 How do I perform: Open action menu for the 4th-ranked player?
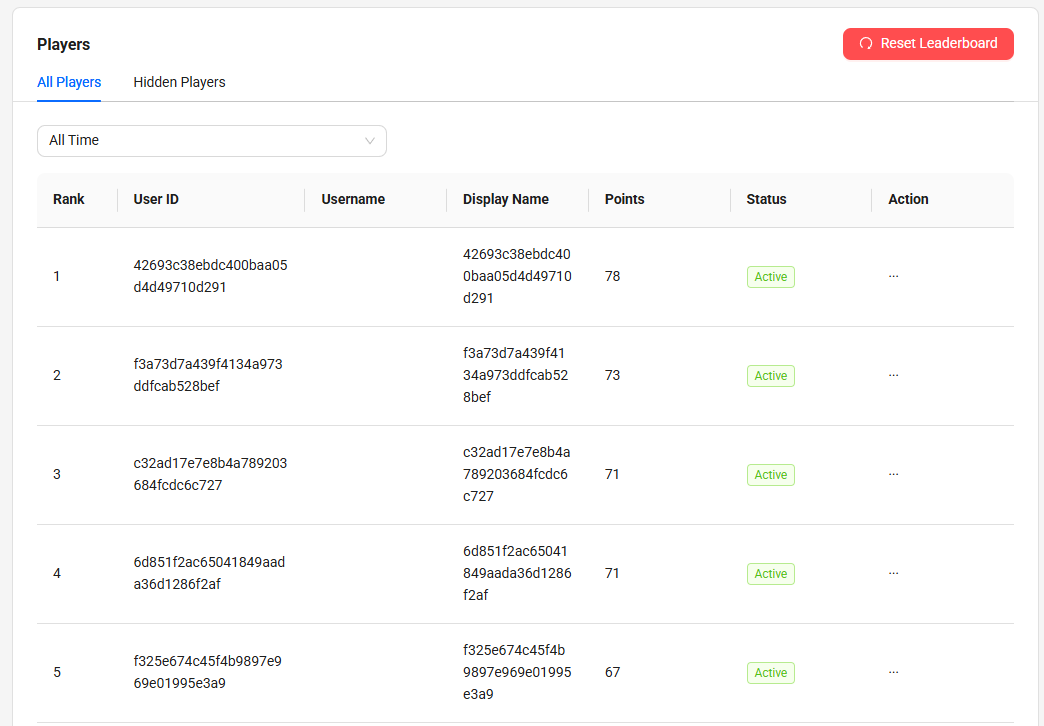click(x=894, y=573)
